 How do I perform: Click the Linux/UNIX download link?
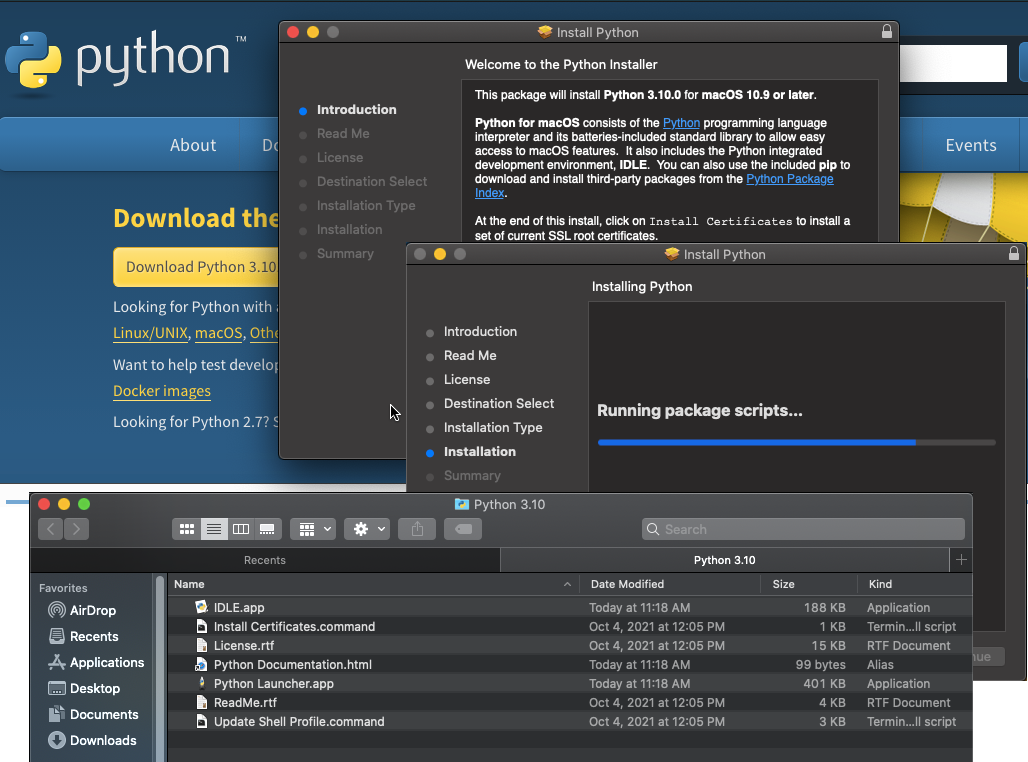coord(150,333)
